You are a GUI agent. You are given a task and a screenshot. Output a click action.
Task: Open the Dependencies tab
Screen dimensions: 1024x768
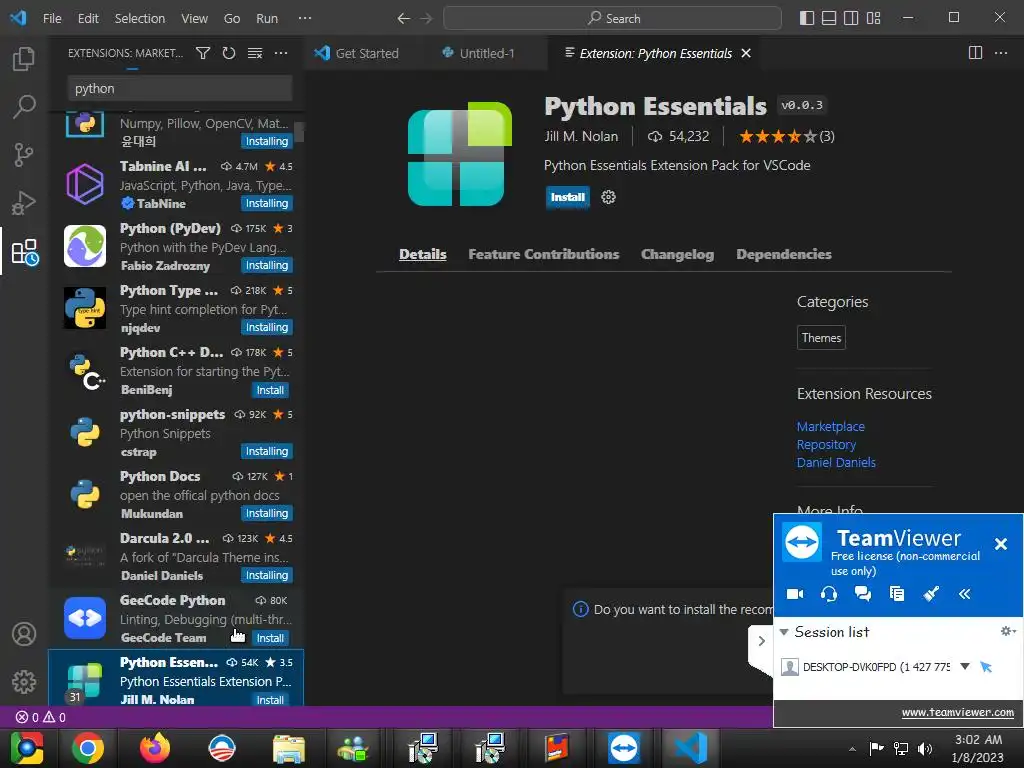click(784, 254)
